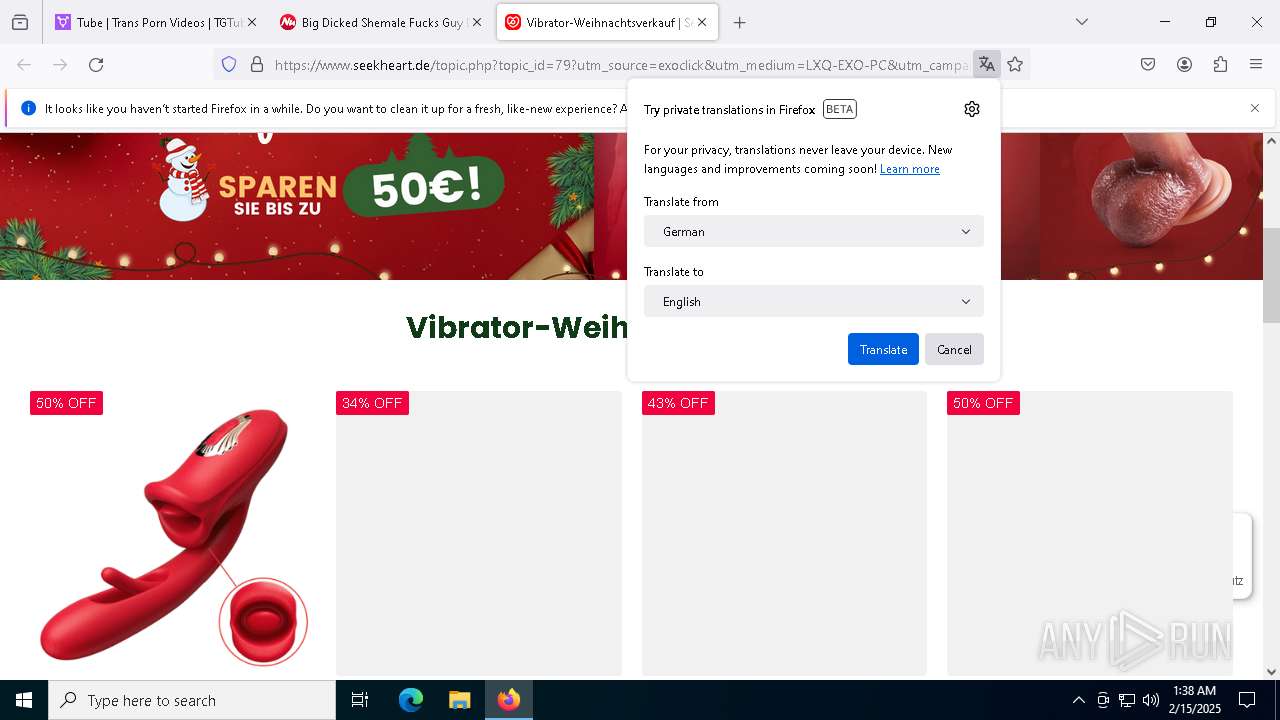Launch Microsoft Edge from taskbar

pyautogui.click(x=411, y=700)
